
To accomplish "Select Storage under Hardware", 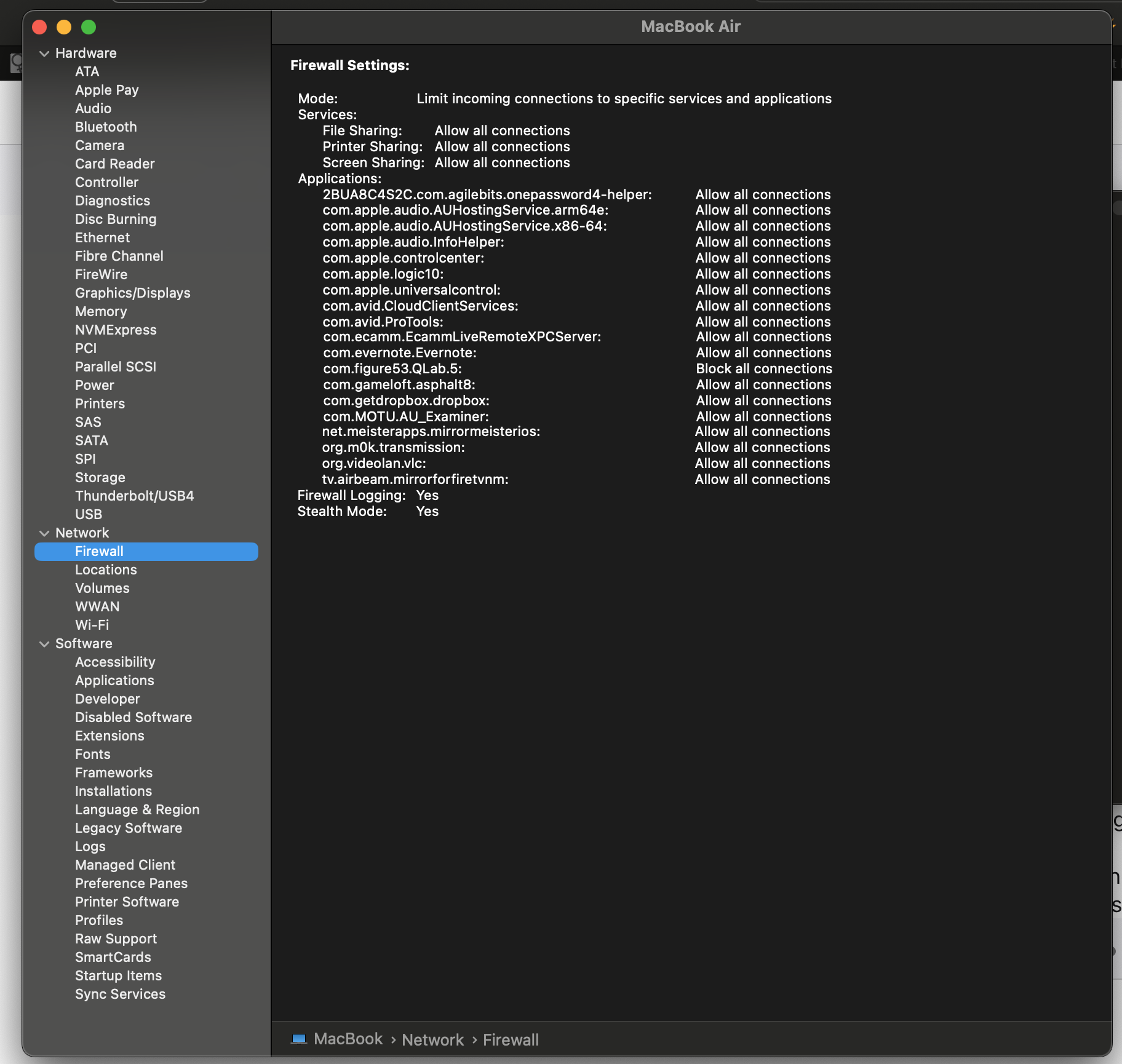I will (100, 477).
